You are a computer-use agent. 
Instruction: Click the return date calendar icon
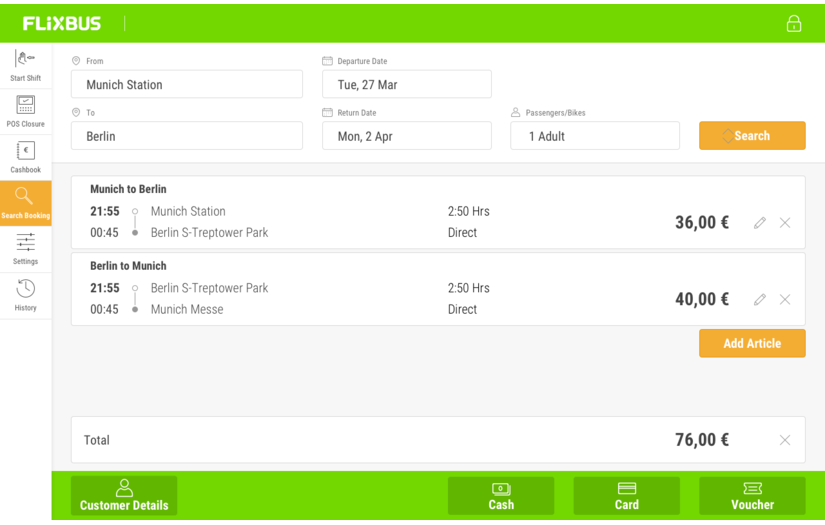pyautogui.click(x=327, y=113)
